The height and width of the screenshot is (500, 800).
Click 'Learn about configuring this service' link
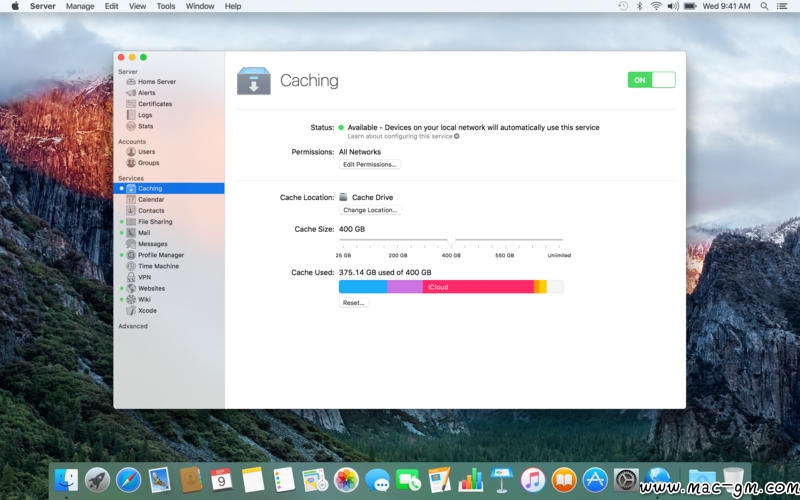[403, 136]
